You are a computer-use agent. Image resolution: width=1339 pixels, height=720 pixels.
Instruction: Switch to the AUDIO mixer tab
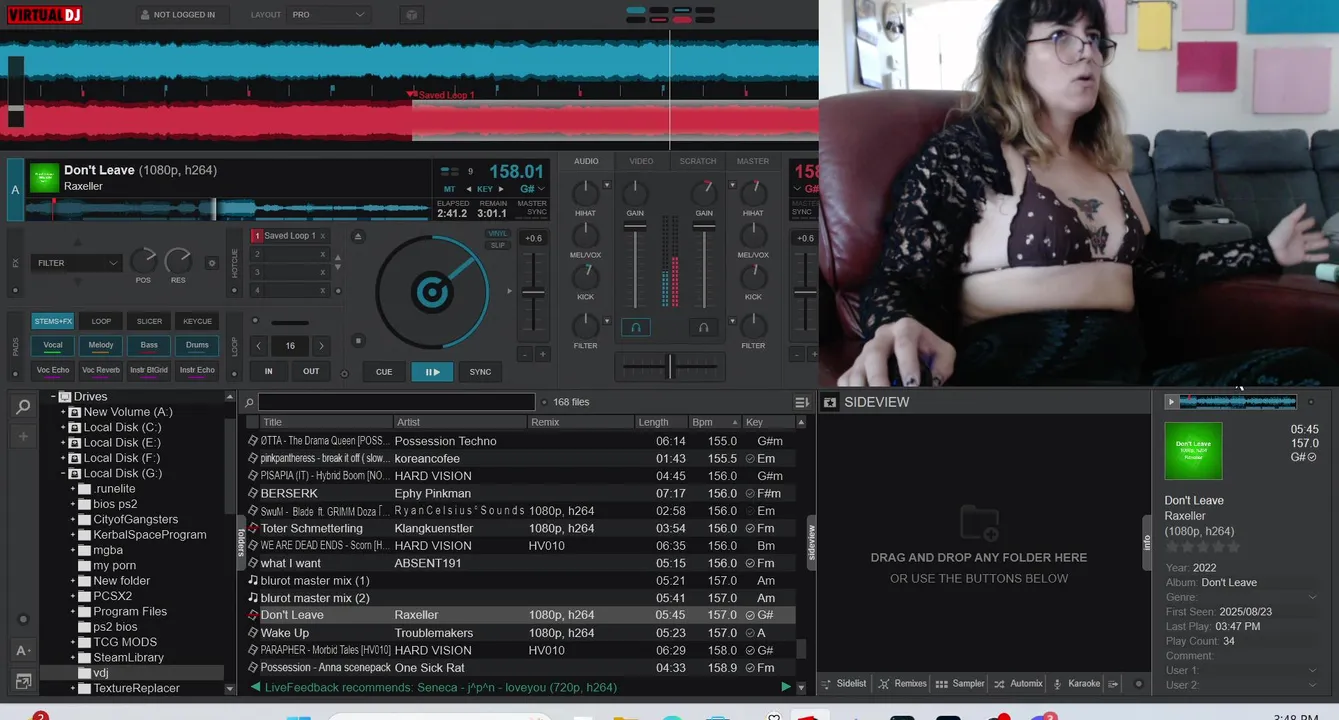tap(586, 161)
